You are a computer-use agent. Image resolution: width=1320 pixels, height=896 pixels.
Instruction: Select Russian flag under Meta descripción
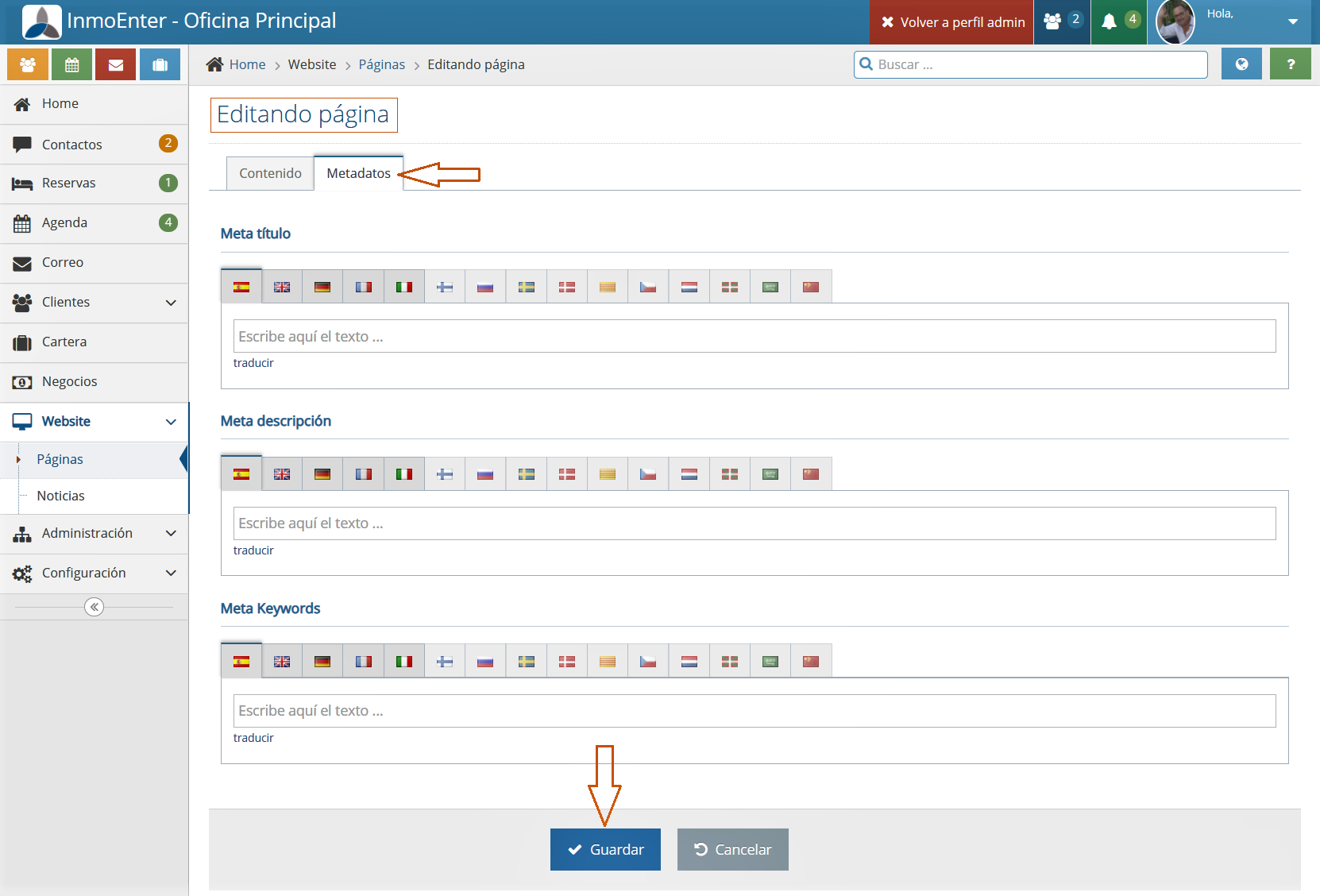coord(485,474)
